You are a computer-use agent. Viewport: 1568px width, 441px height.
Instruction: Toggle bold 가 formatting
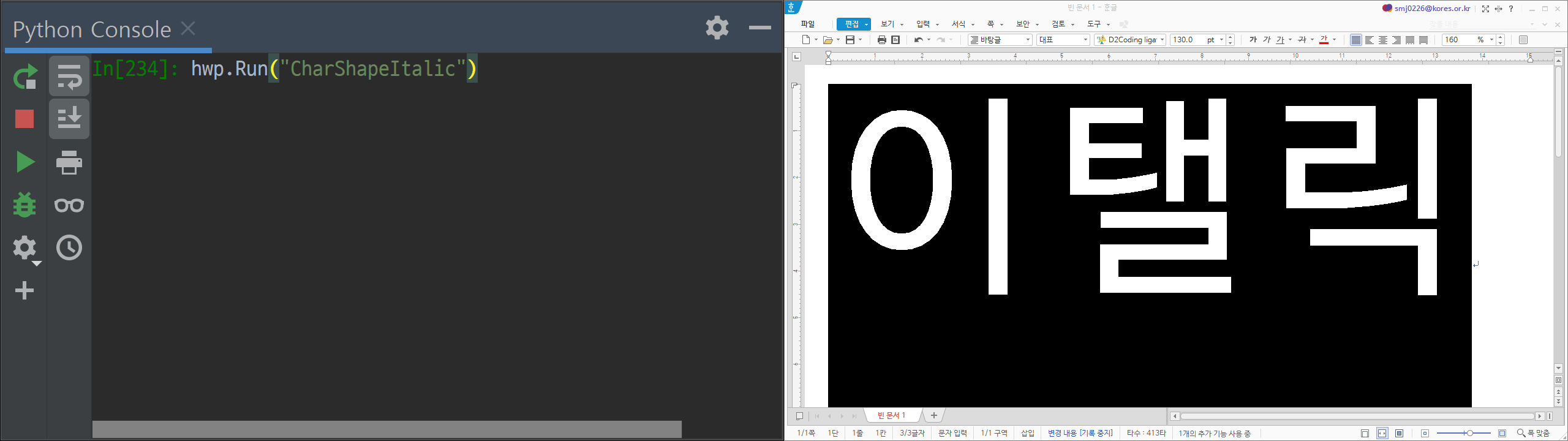[1253, 40]
